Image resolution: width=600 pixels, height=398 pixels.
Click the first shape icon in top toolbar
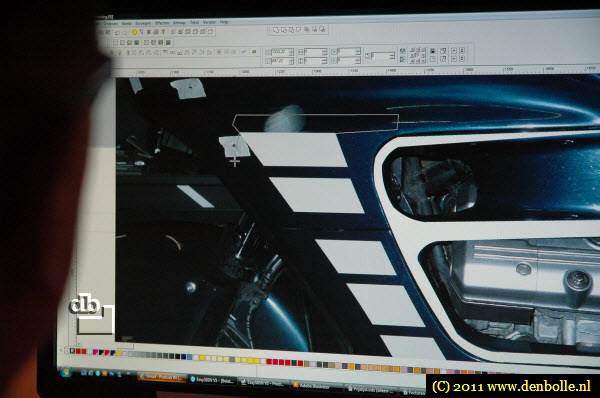276,30
